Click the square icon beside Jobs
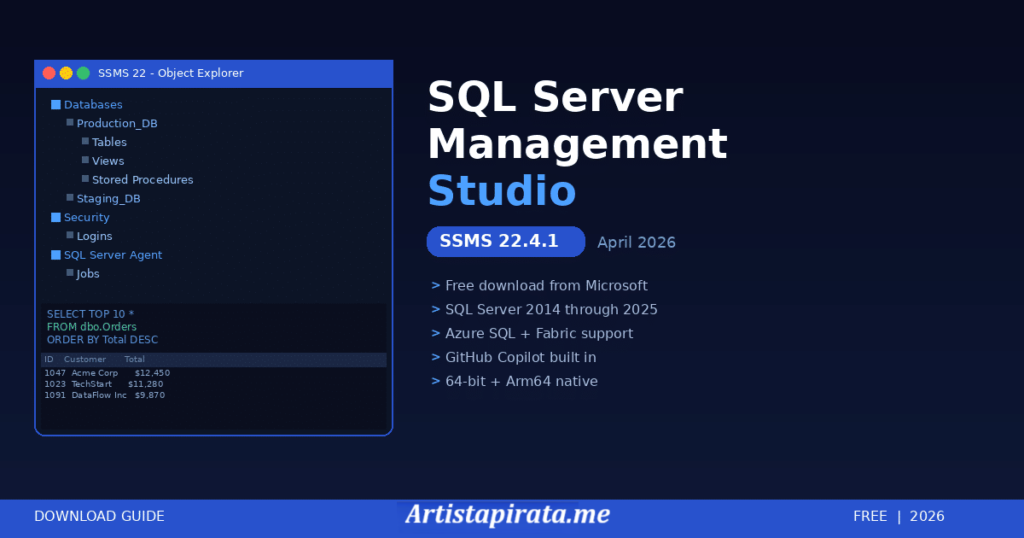The width and height of the screenshot is (1024, 538). (x=70, y=273)
